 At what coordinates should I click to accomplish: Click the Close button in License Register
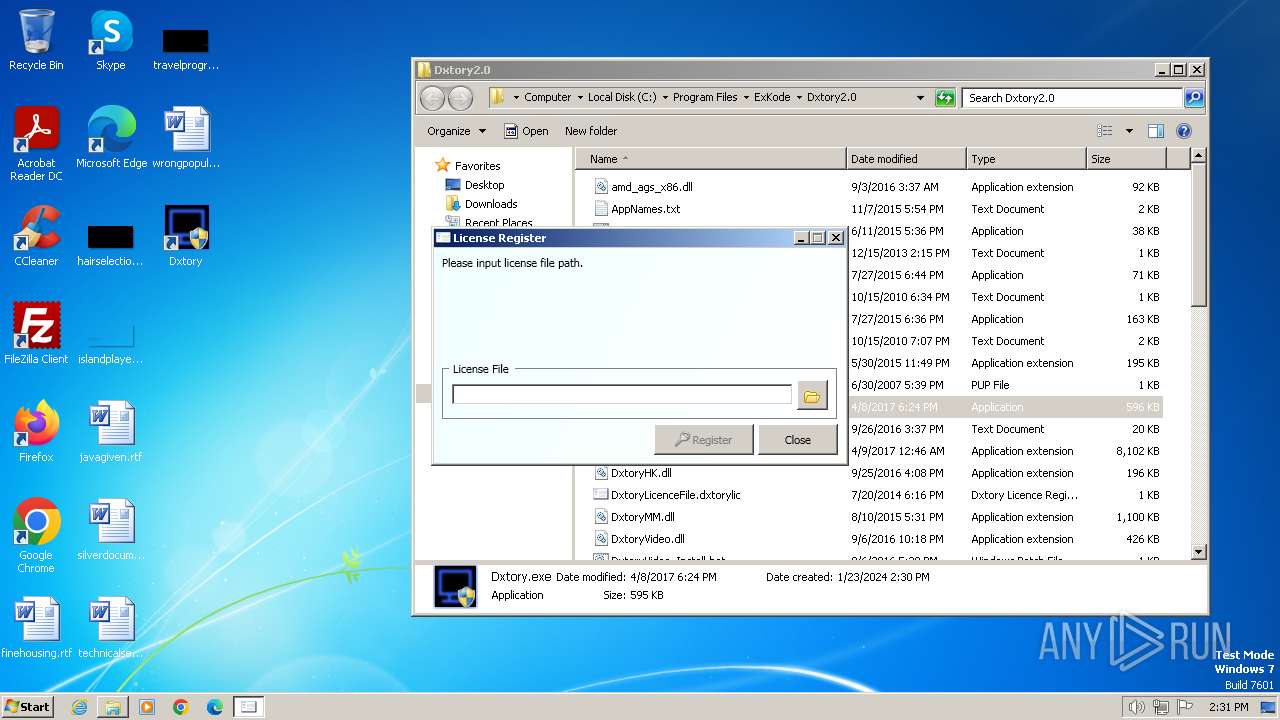click(x=797, y=439)
